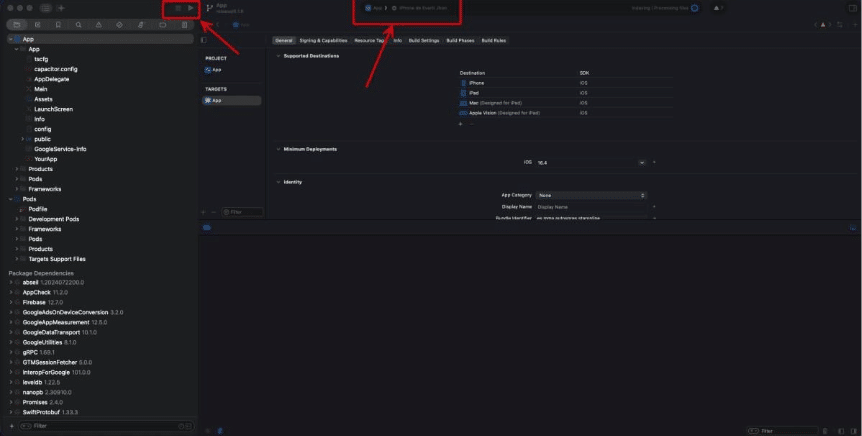The image size is (862, 436).
Task: Add a destination with the plus button
Action: coord(461,124)
